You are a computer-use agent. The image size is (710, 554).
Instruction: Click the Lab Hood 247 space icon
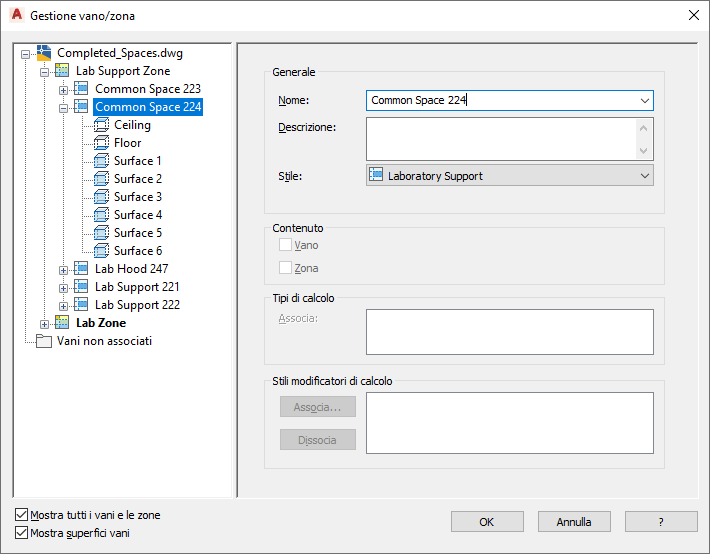[x=81, y=268]
